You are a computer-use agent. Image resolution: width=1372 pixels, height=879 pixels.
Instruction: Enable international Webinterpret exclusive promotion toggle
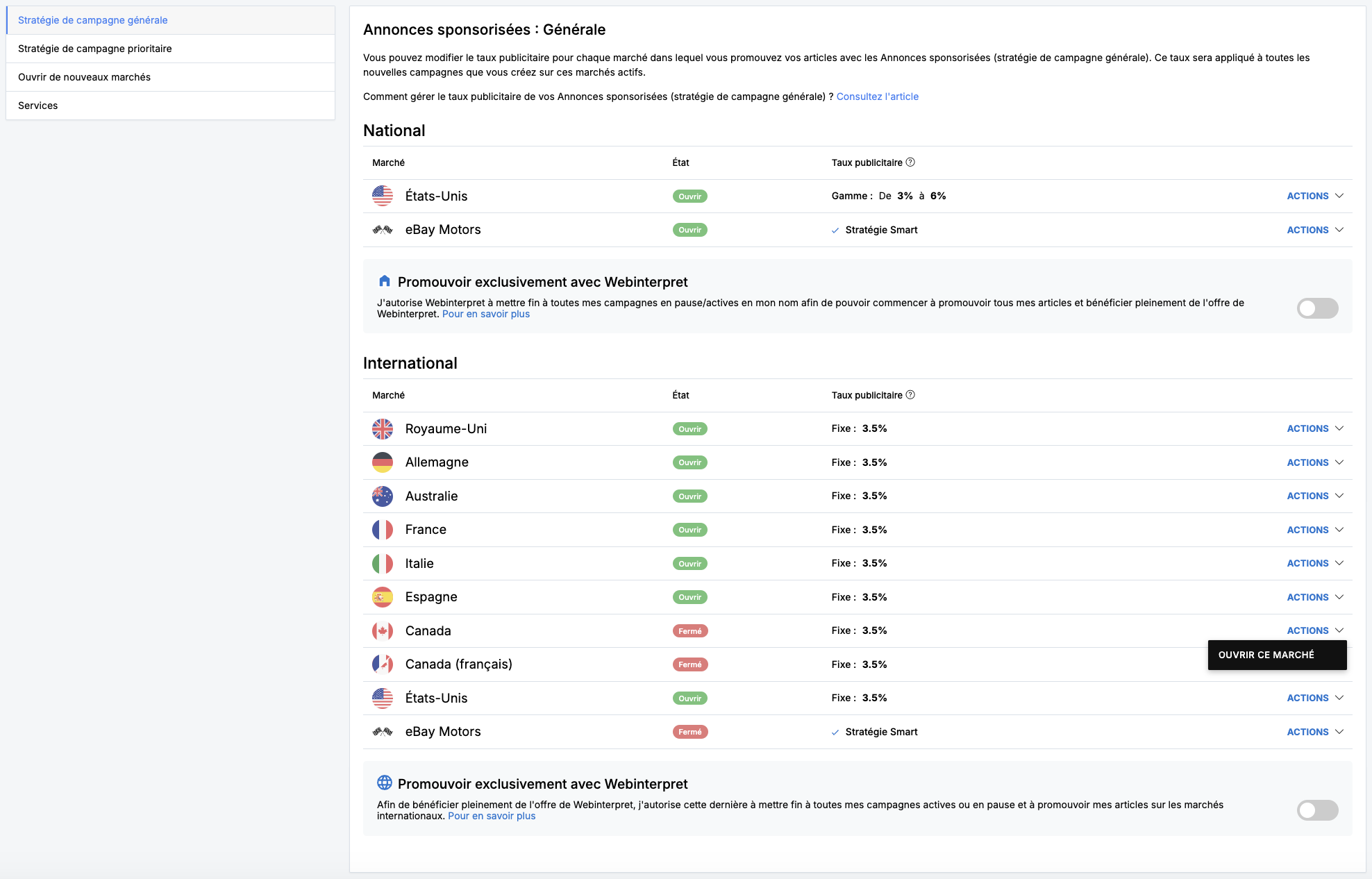click(1317, 810)
